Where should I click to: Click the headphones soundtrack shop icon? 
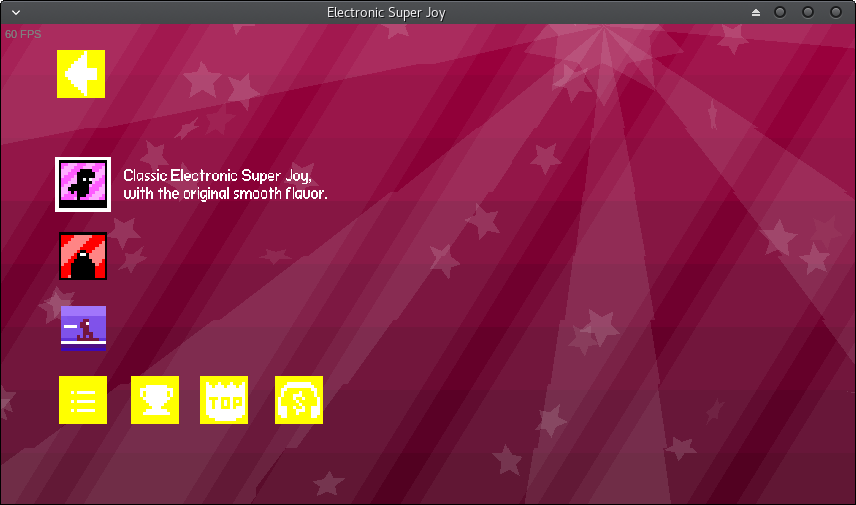coord(299,400)
